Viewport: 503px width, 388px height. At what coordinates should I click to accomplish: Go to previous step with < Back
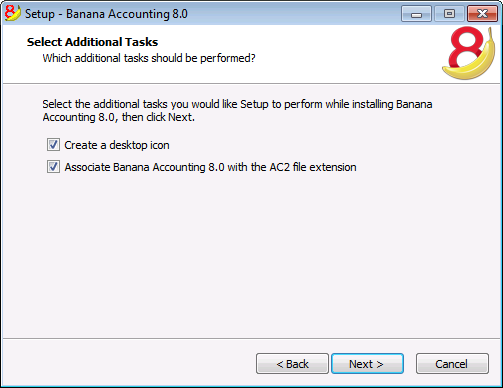point(292,364)
